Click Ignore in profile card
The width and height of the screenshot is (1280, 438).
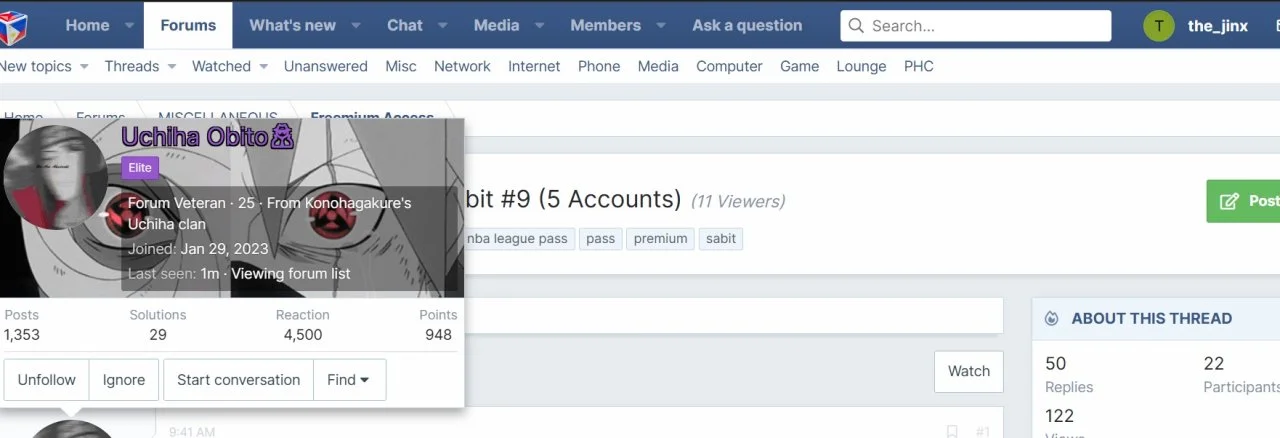pos(124,380)
